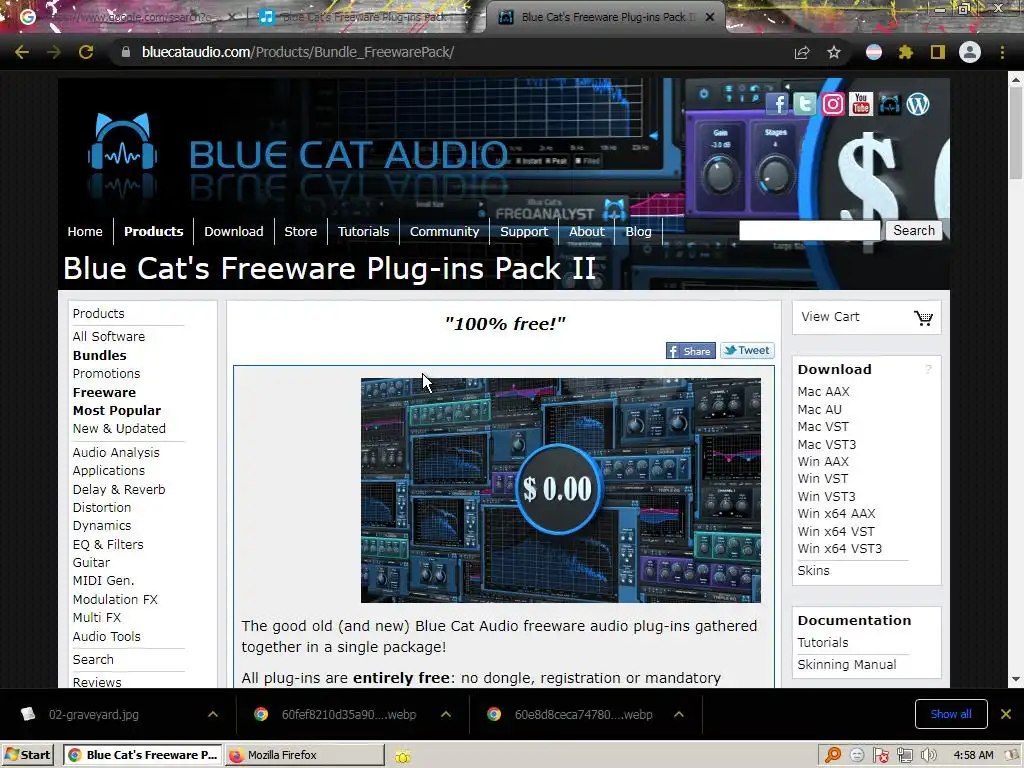Open the Skins link
Image resolution: width=1024 pixels, height=768 pixels.
[x=813, y=570]
